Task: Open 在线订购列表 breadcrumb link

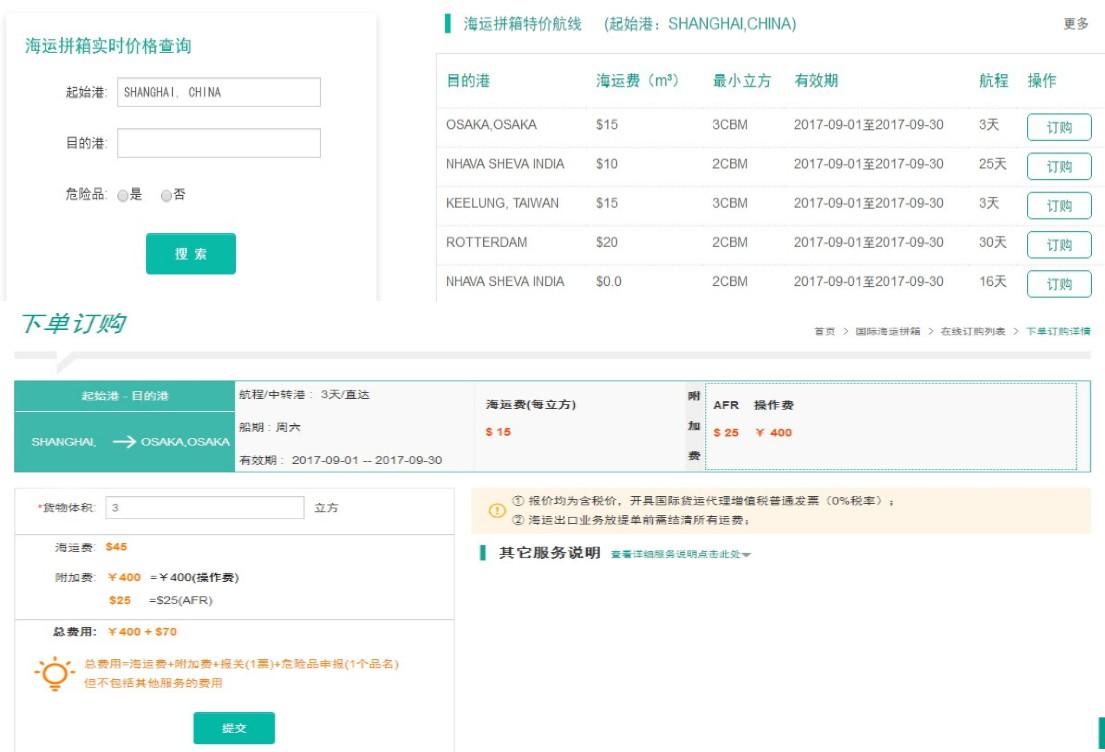Action: click(973, 331)
